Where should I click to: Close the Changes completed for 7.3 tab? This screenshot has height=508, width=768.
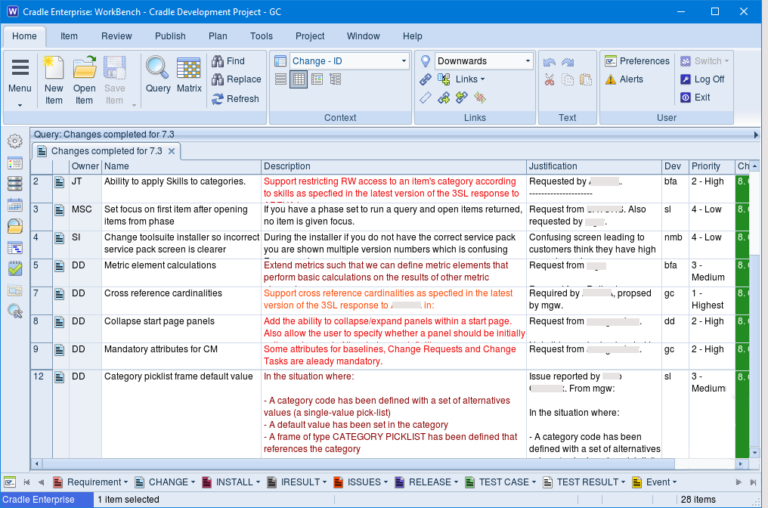coord(171,151)
